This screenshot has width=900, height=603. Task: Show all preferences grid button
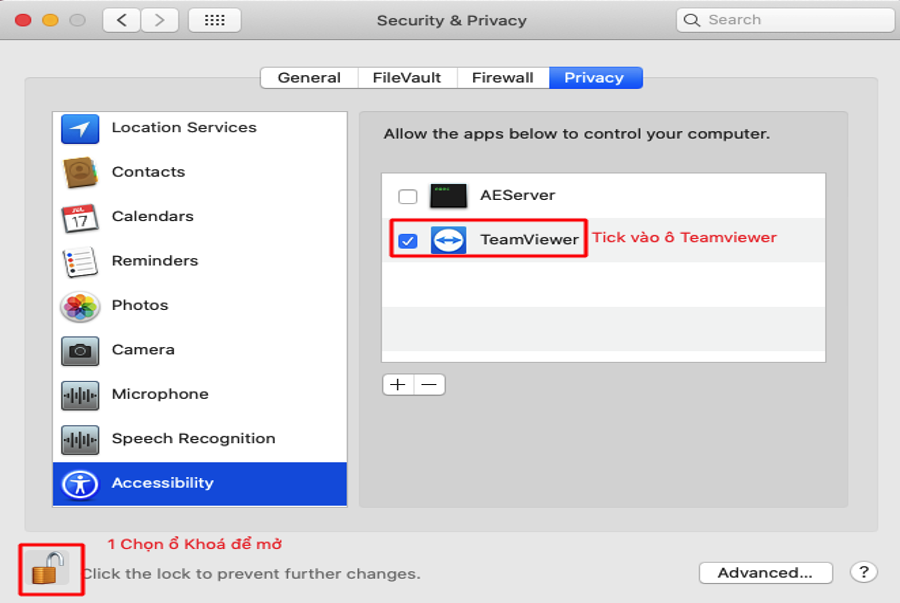pyautogui.click(x=215, y=21)
